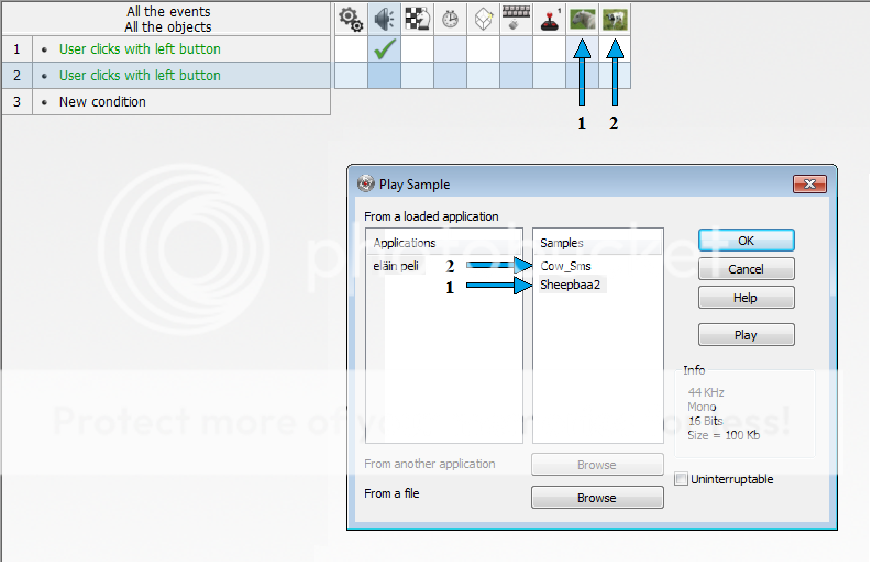
Task: Click the sheep object icon
Action: (581, 18)
